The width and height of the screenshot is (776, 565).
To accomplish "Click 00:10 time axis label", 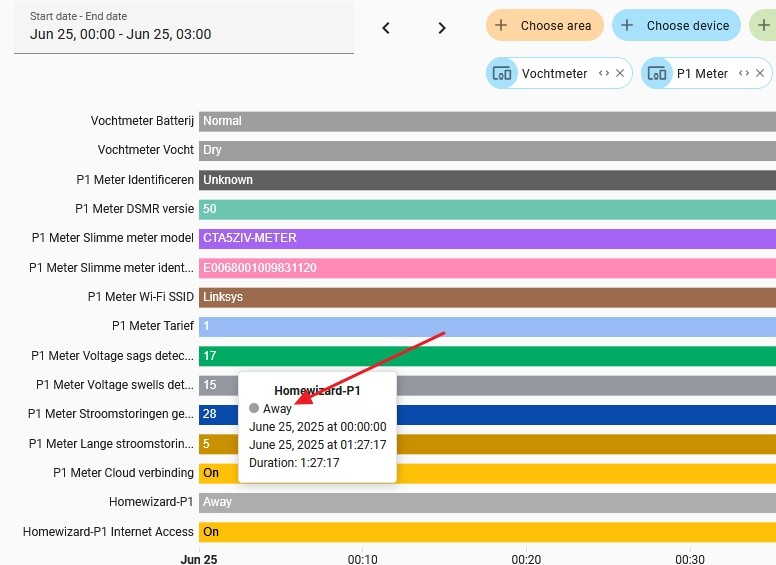I will coord(362,560).
